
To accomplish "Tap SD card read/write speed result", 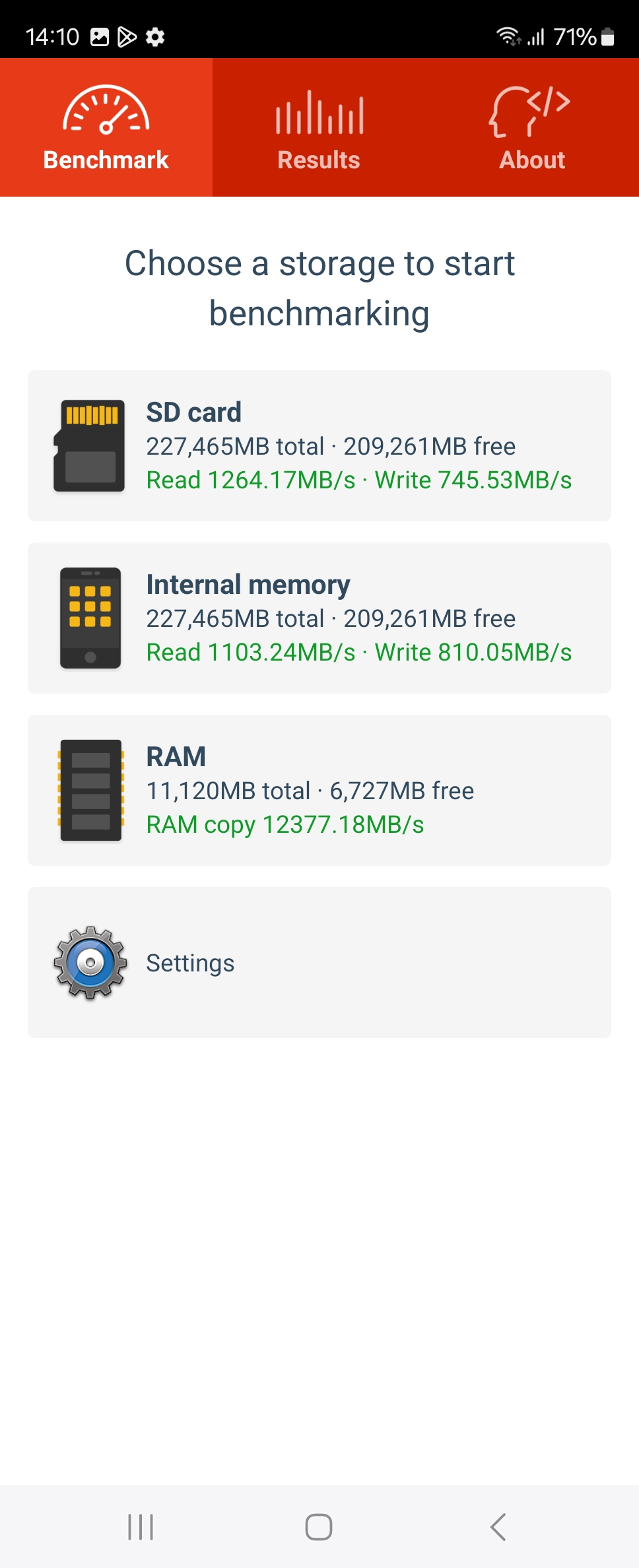I will click(x=359, y=480).
